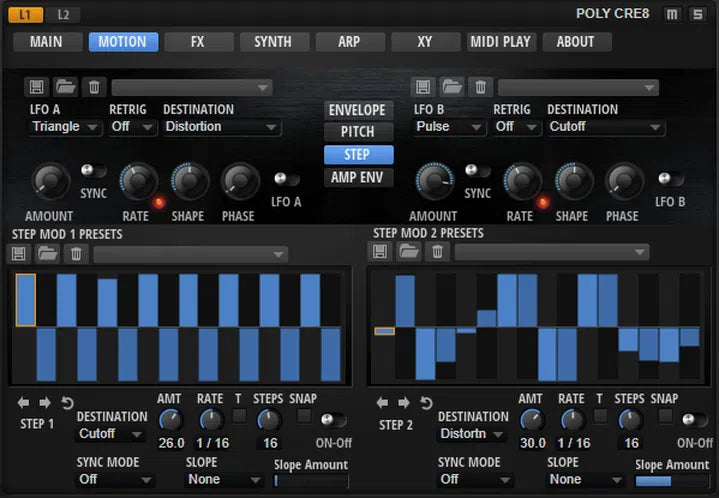Reset Step 2 pattern with the reset icon
The width and height of the screenshot is (719, 498).
pyautogui.click(x=426, y=403)
